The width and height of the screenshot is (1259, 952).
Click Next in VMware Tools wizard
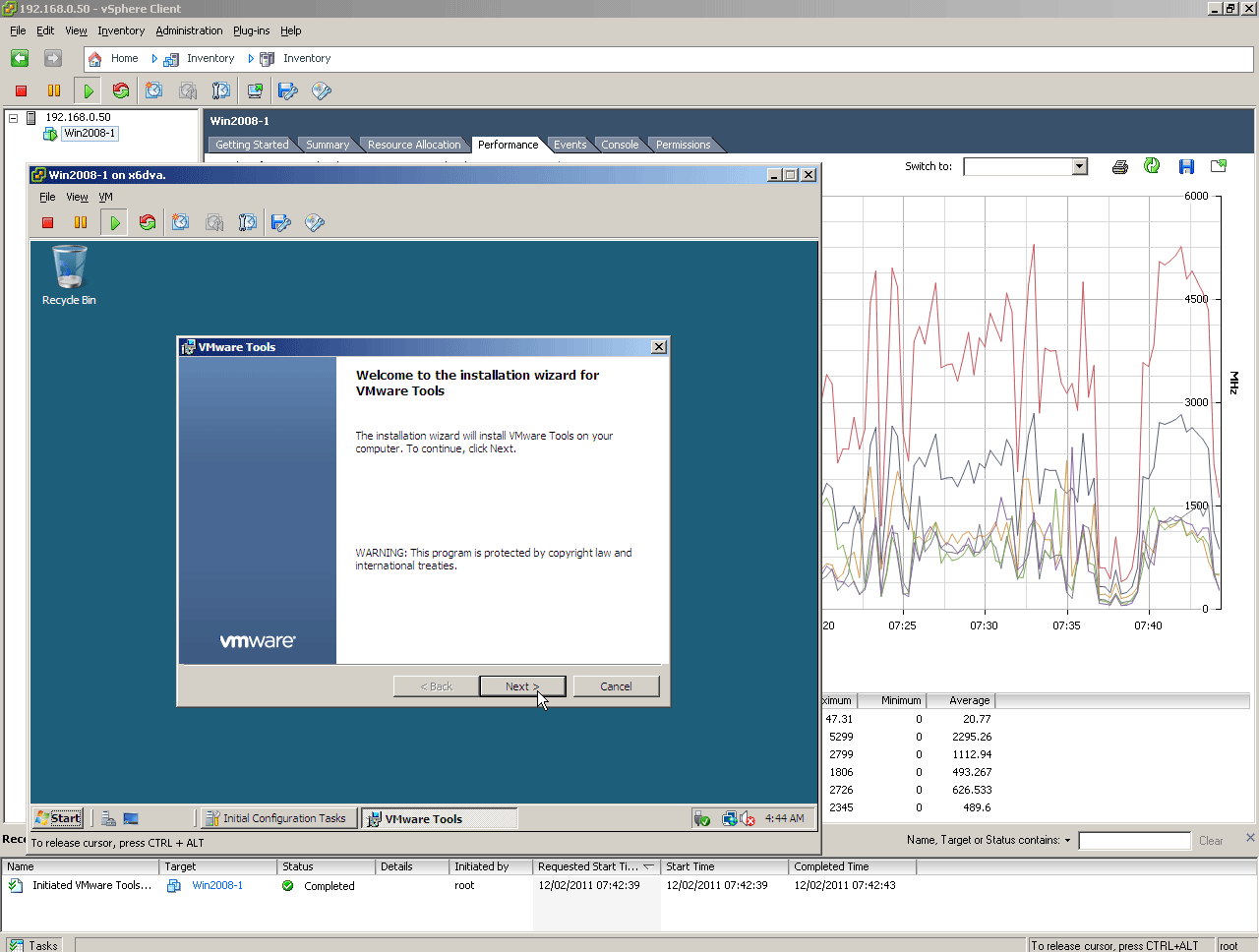(522, 686)
